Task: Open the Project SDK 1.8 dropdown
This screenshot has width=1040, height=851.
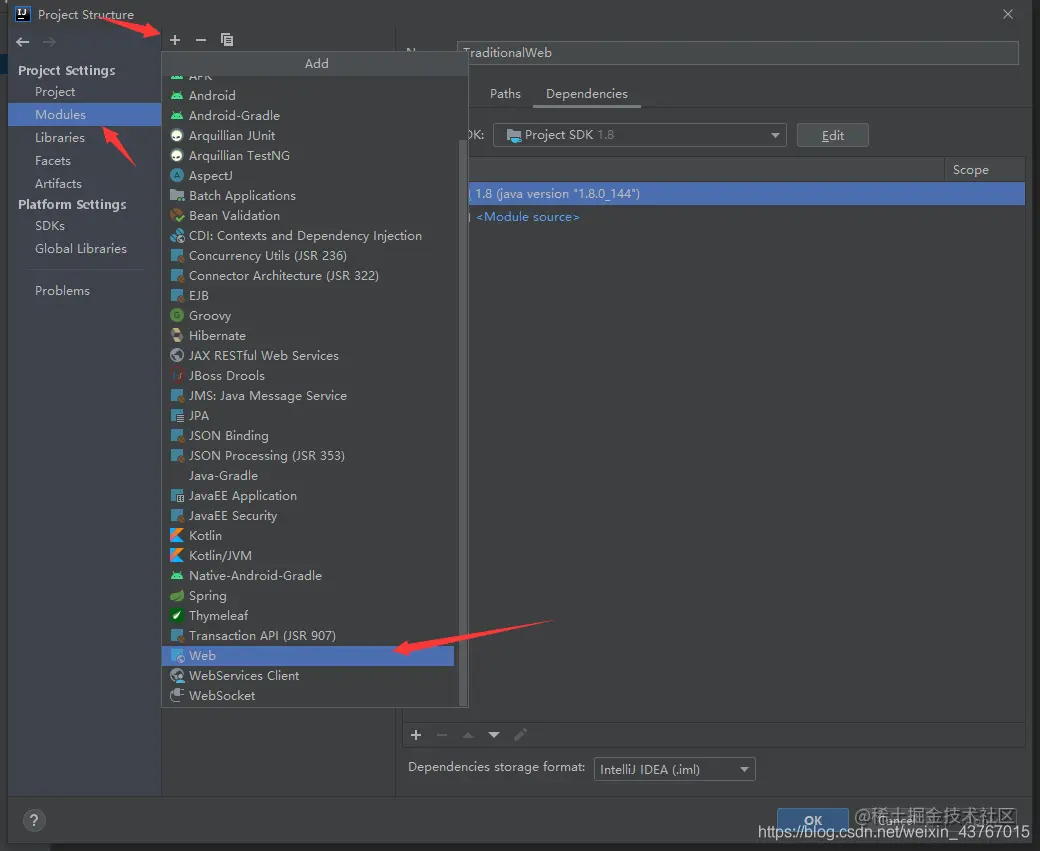Action: click(x=639, y=135)
